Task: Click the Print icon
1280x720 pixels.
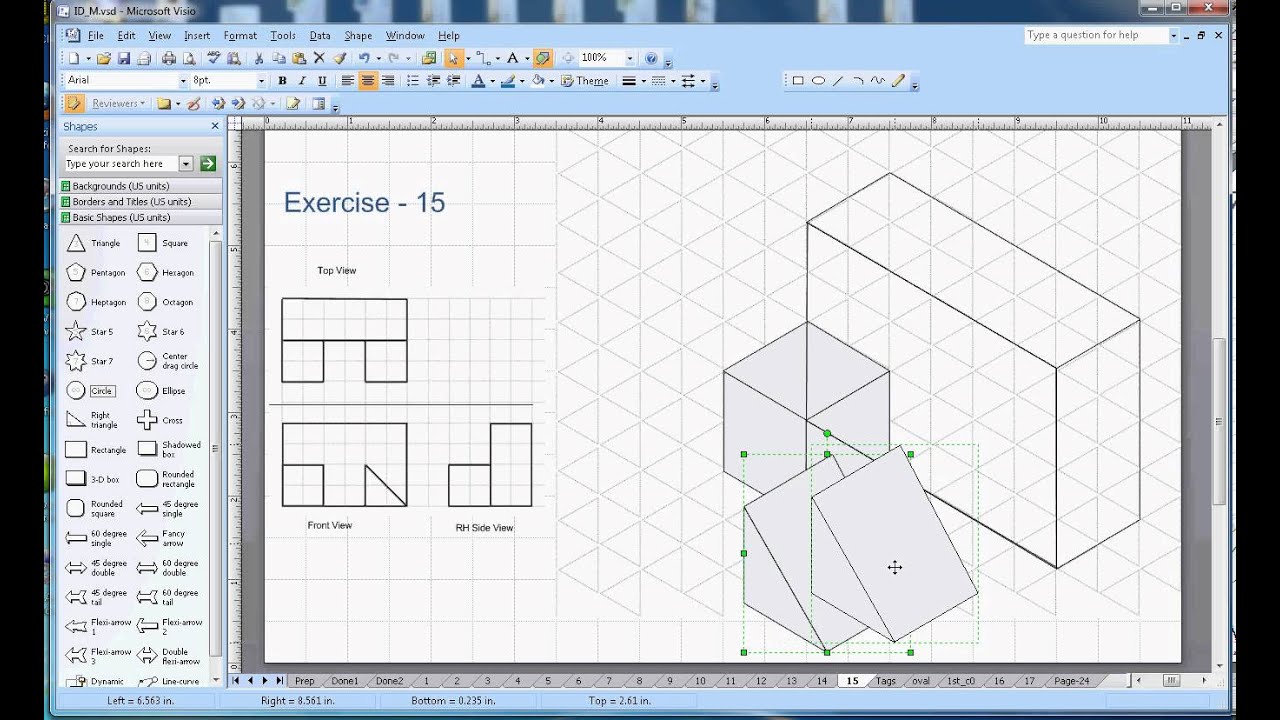Action: 169,58
